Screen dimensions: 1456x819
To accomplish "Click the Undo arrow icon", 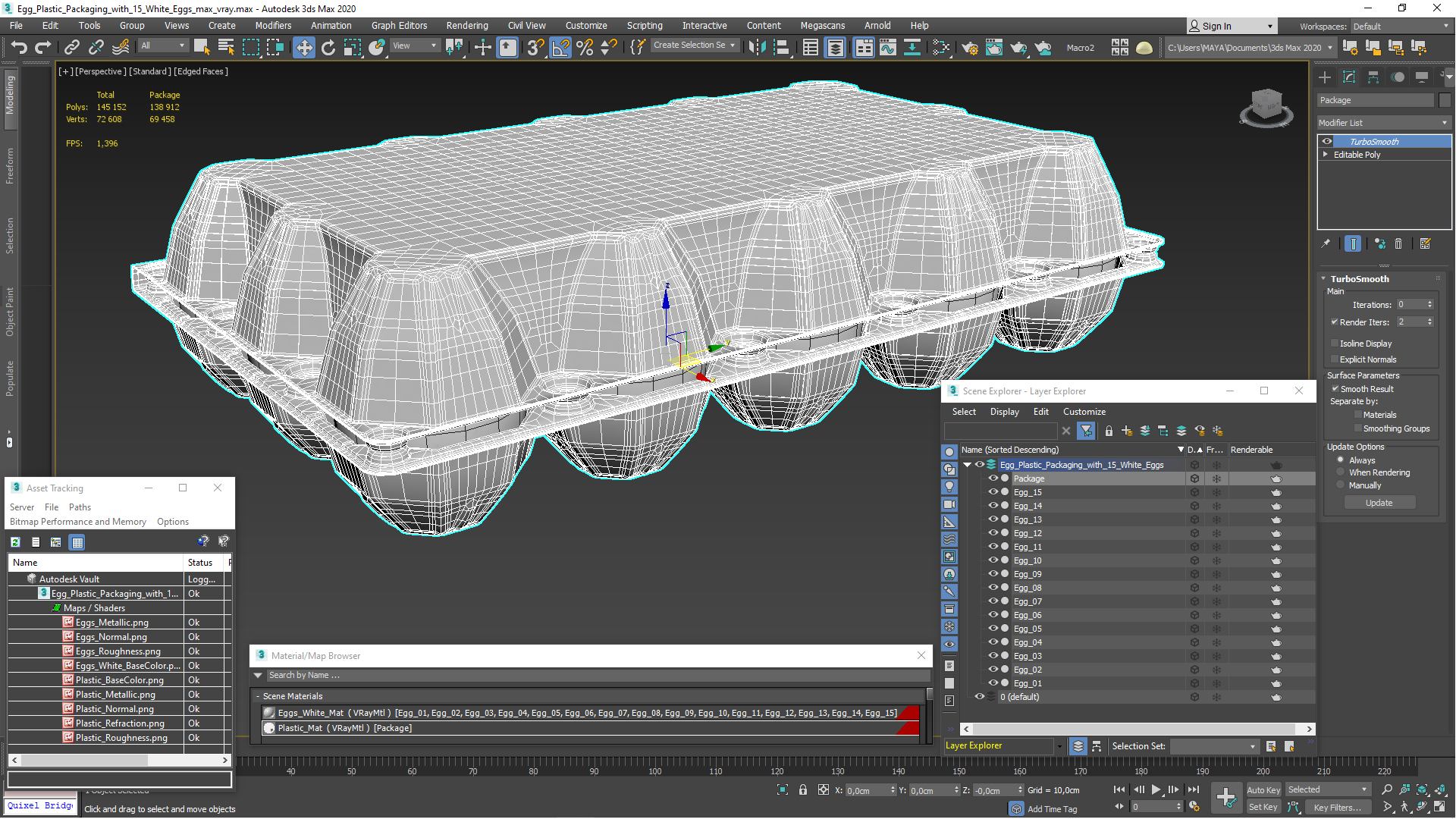I will [x=19, y=47].
